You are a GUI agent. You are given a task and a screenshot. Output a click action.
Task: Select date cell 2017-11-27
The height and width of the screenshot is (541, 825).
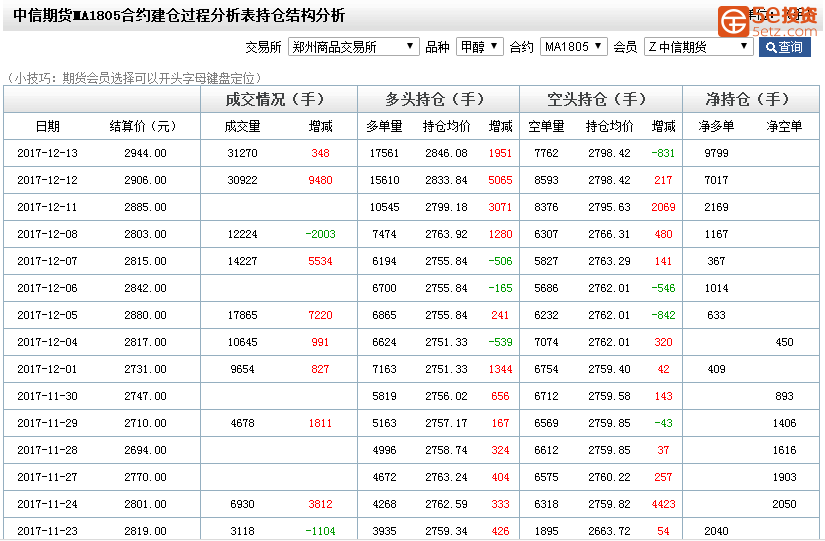47,477
